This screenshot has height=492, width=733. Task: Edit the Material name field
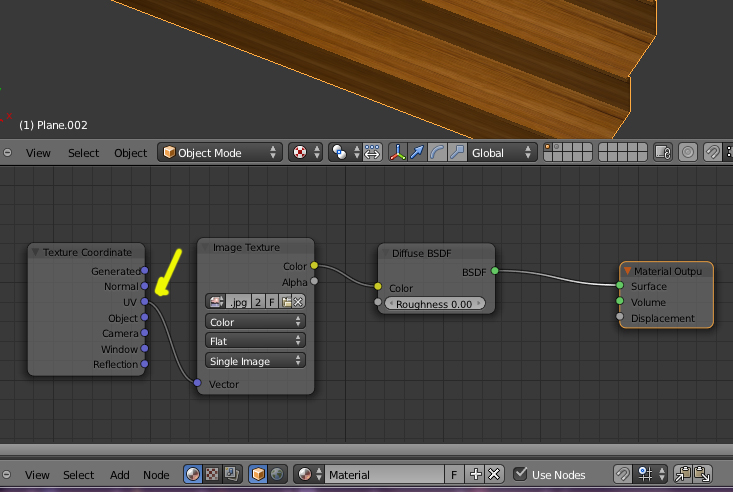tap(384, 474)
